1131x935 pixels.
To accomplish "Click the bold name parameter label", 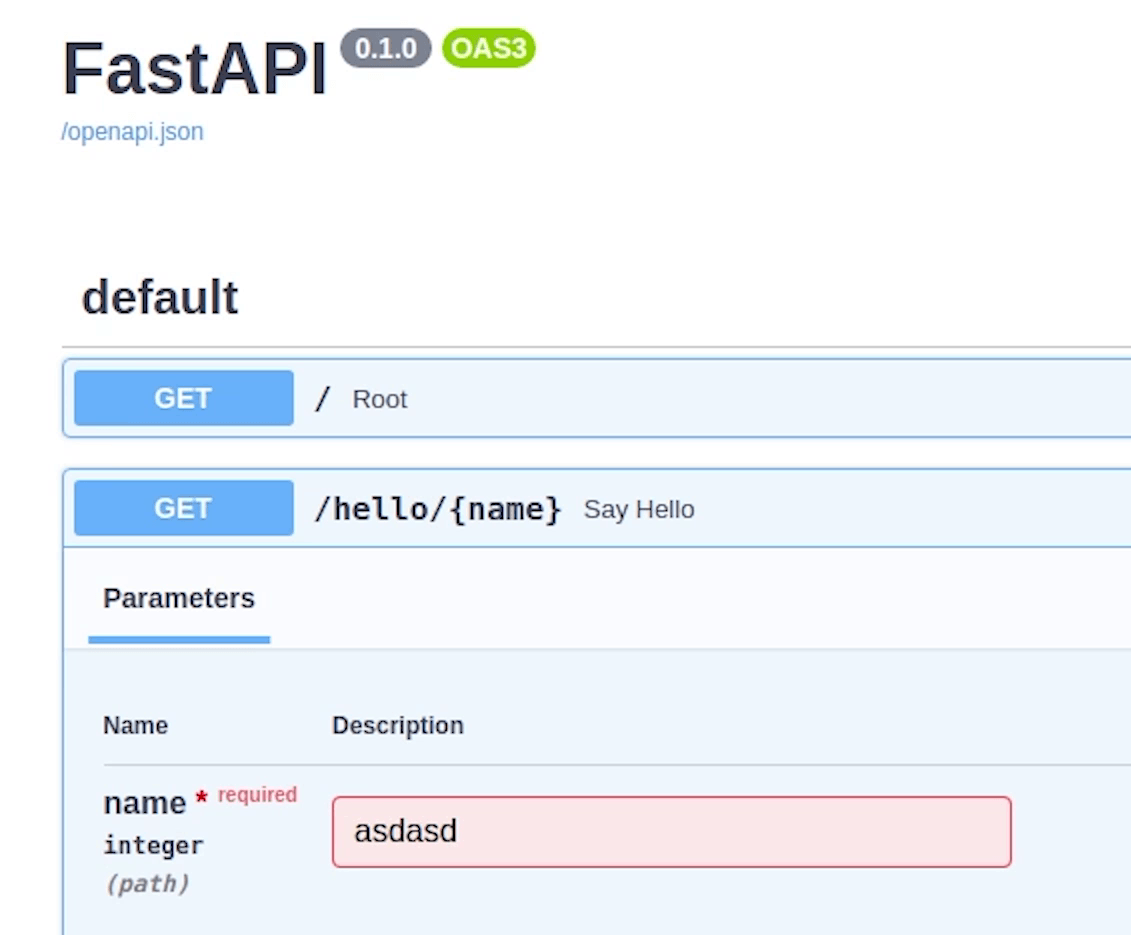I will click(x=144, y=803).
